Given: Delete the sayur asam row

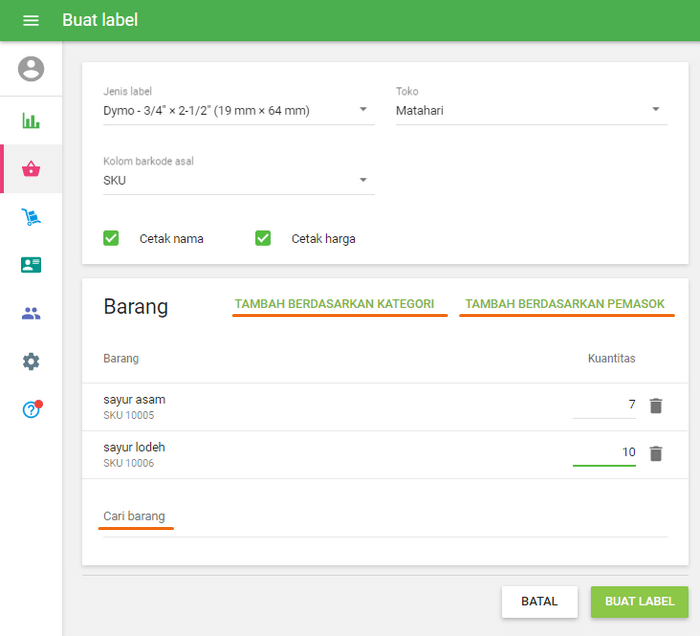Looking at the screenshot, I should [x=656, y=405].
